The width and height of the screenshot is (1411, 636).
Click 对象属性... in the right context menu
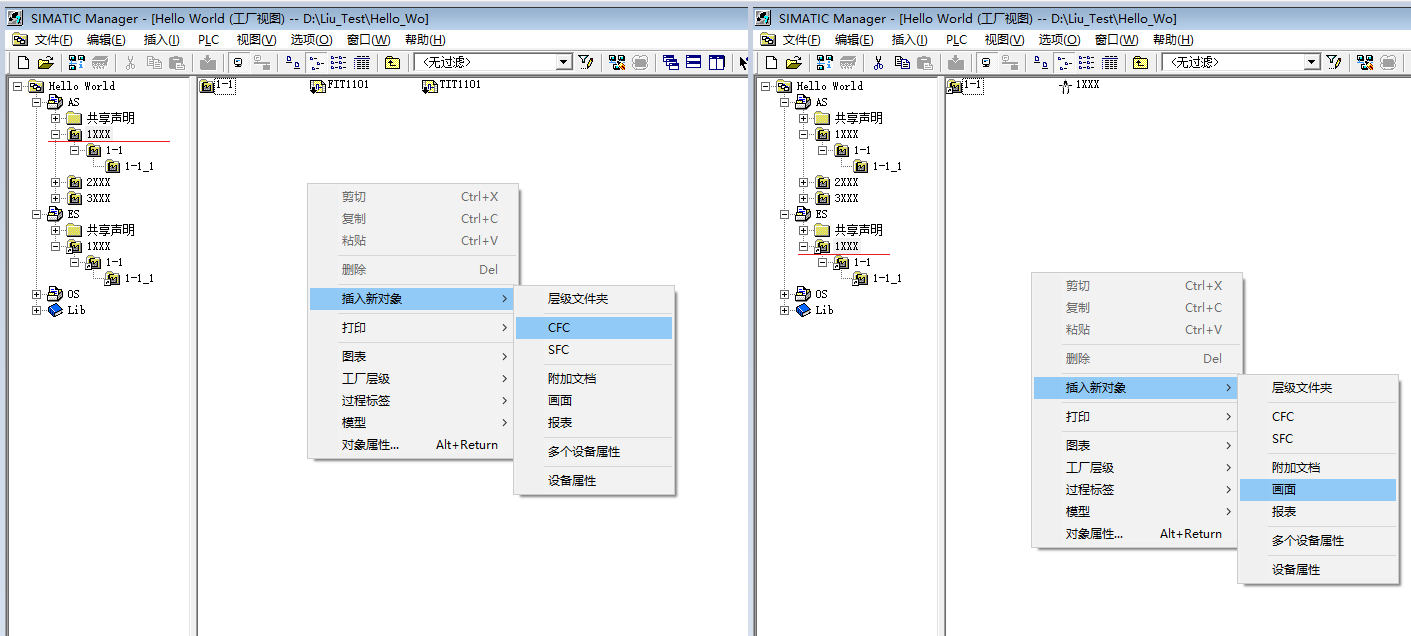pyautogui.click(x=1094, y=534)
